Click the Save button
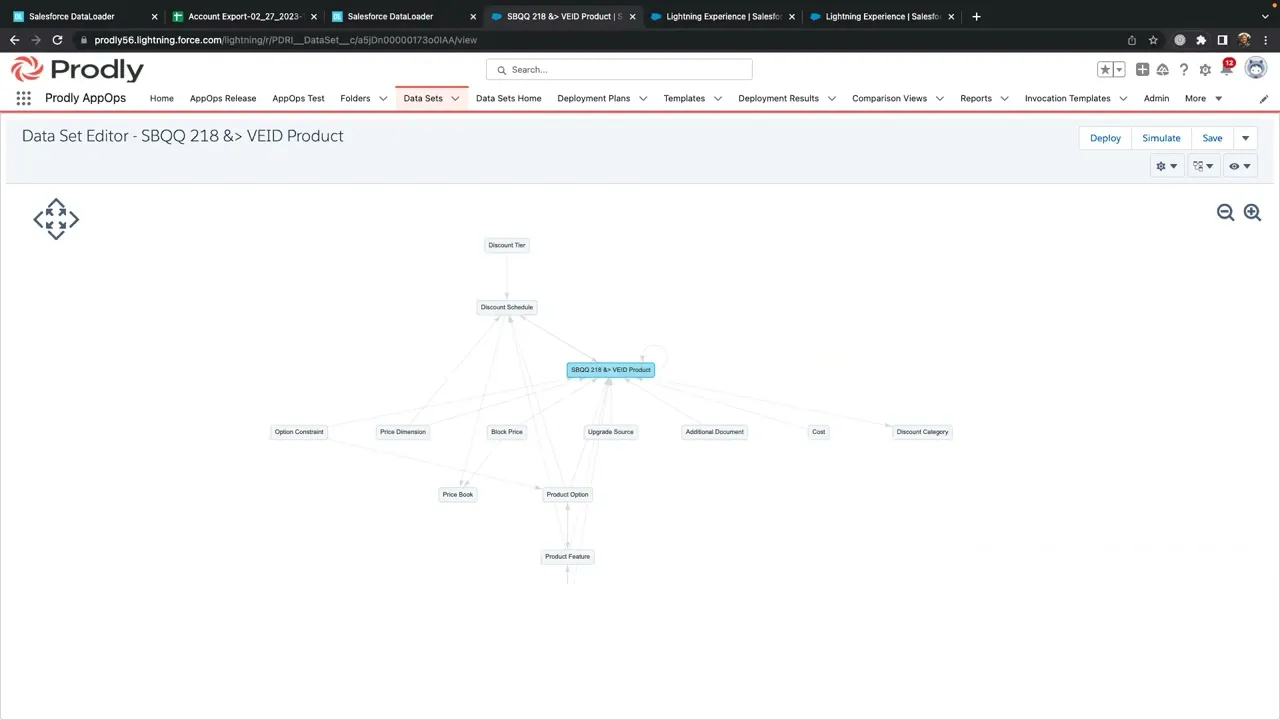This screenshot has height=720, width=1280. [x=1212, y=138]
